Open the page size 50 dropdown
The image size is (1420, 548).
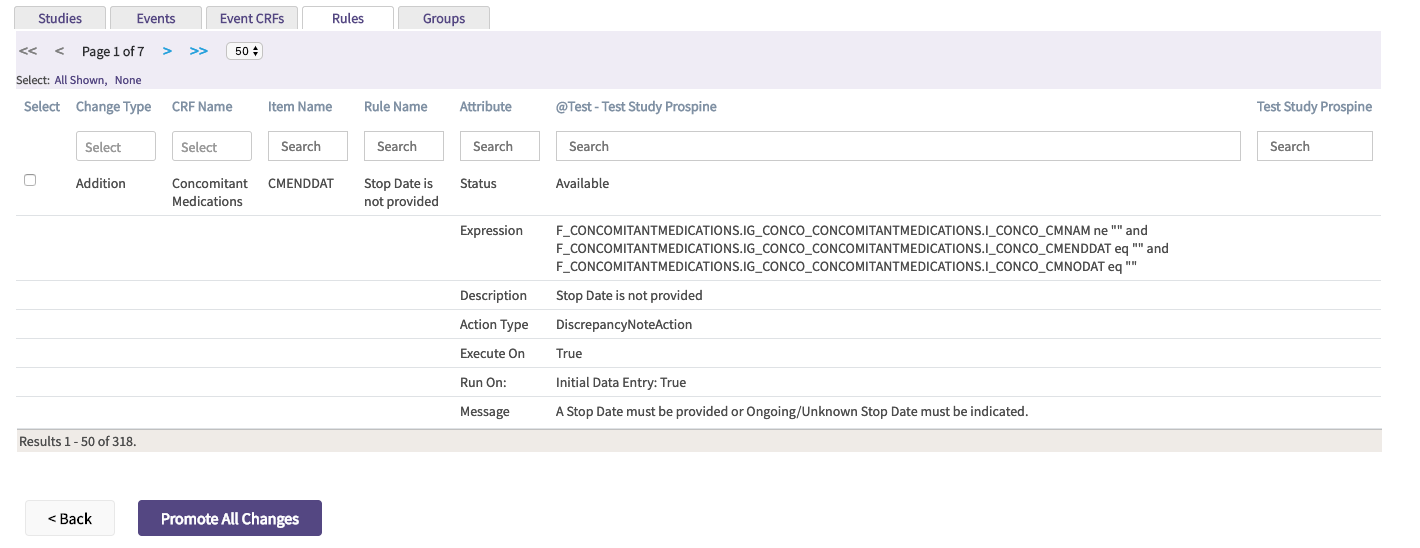tap(244, 51)
